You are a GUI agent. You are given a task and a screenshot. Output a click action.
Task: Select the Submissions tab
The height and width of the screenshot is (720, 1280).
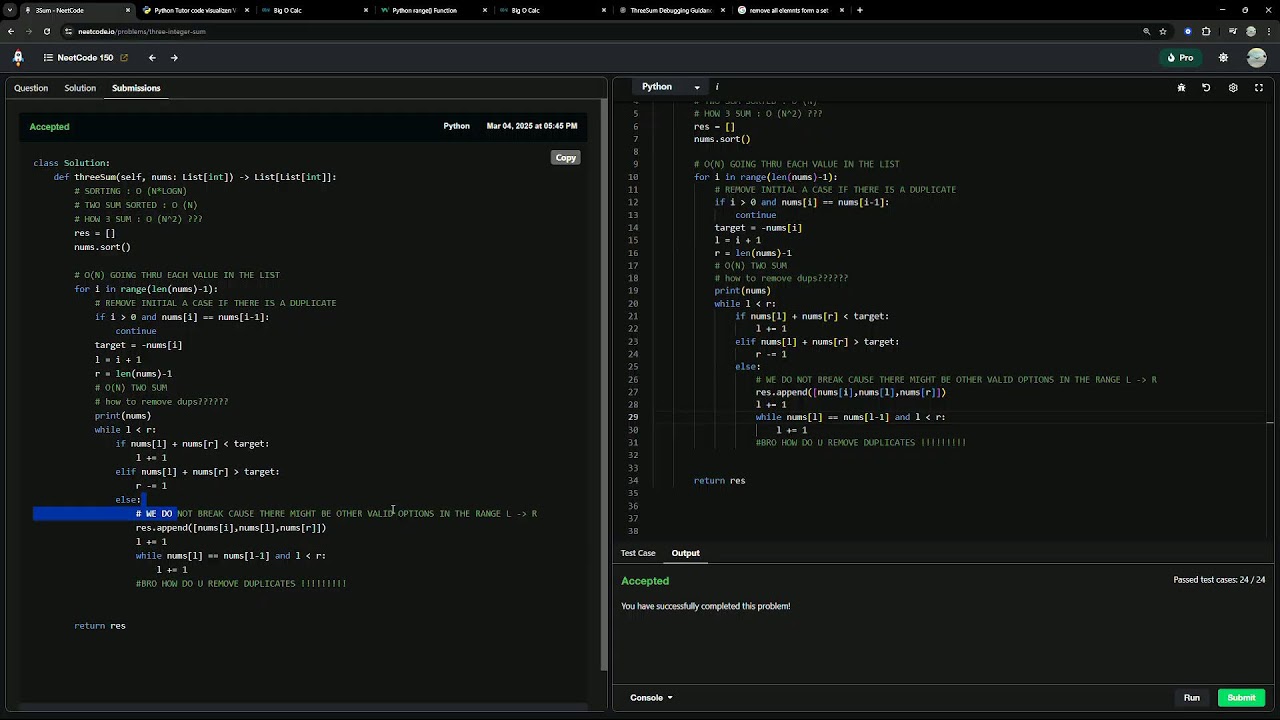pos(136,88)
